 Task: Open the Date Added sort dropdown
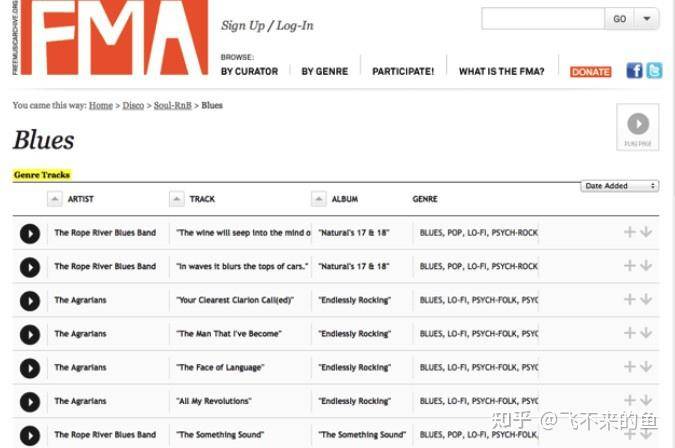click(x=619, y=186)
